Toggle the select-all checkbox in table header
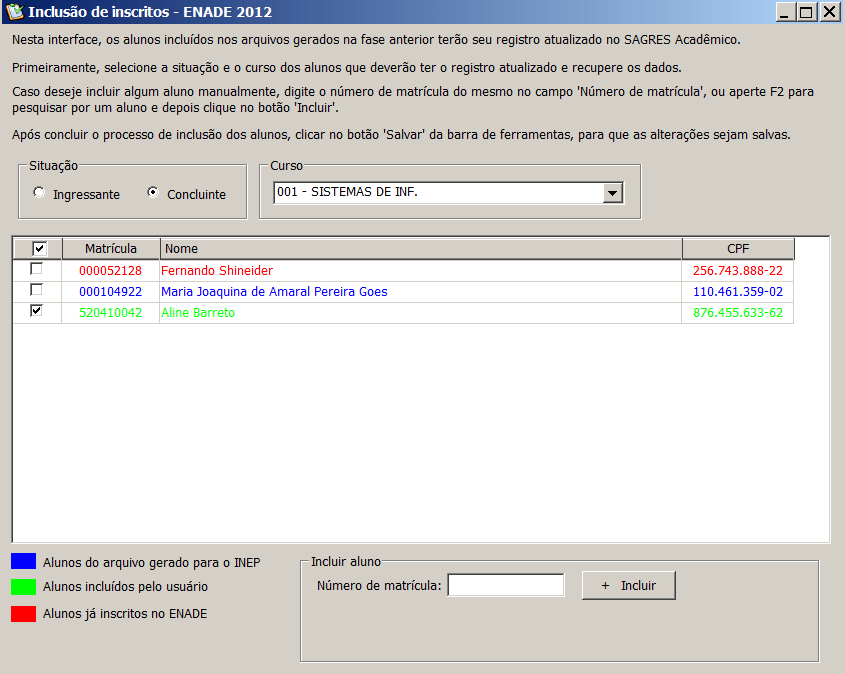This screenshot has width=845, height=674. (39, 248)
